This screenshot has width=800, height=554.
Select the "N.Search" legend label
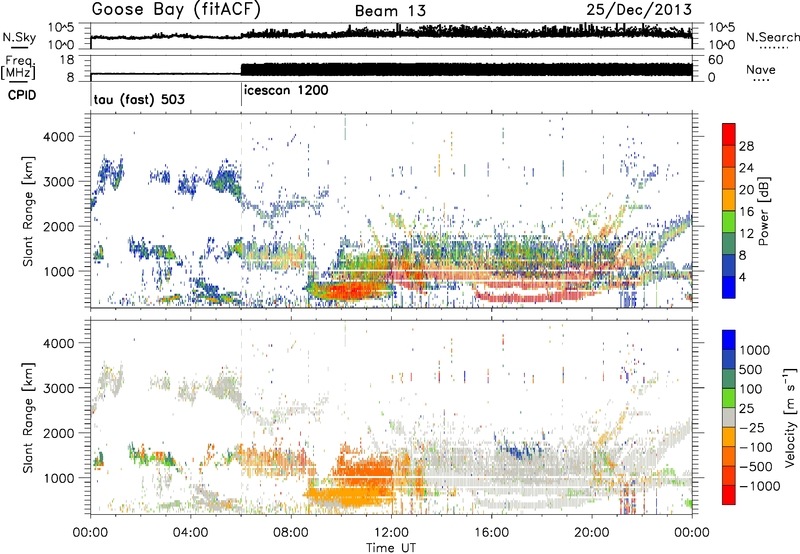[773, 37]
